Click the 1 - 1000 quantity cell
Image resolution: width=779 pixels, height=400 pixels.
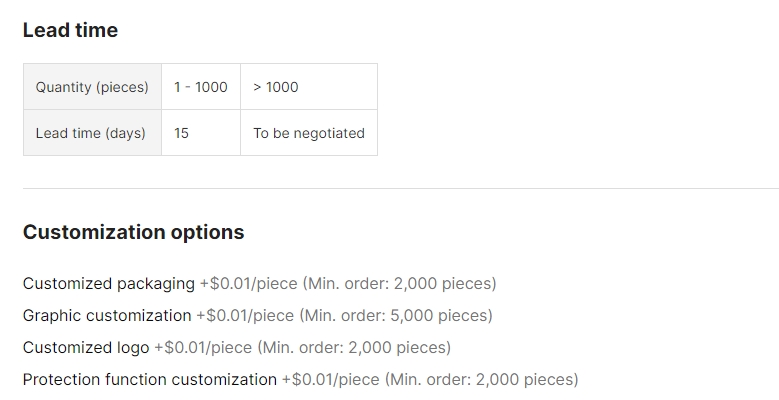(x=201, y=87)
